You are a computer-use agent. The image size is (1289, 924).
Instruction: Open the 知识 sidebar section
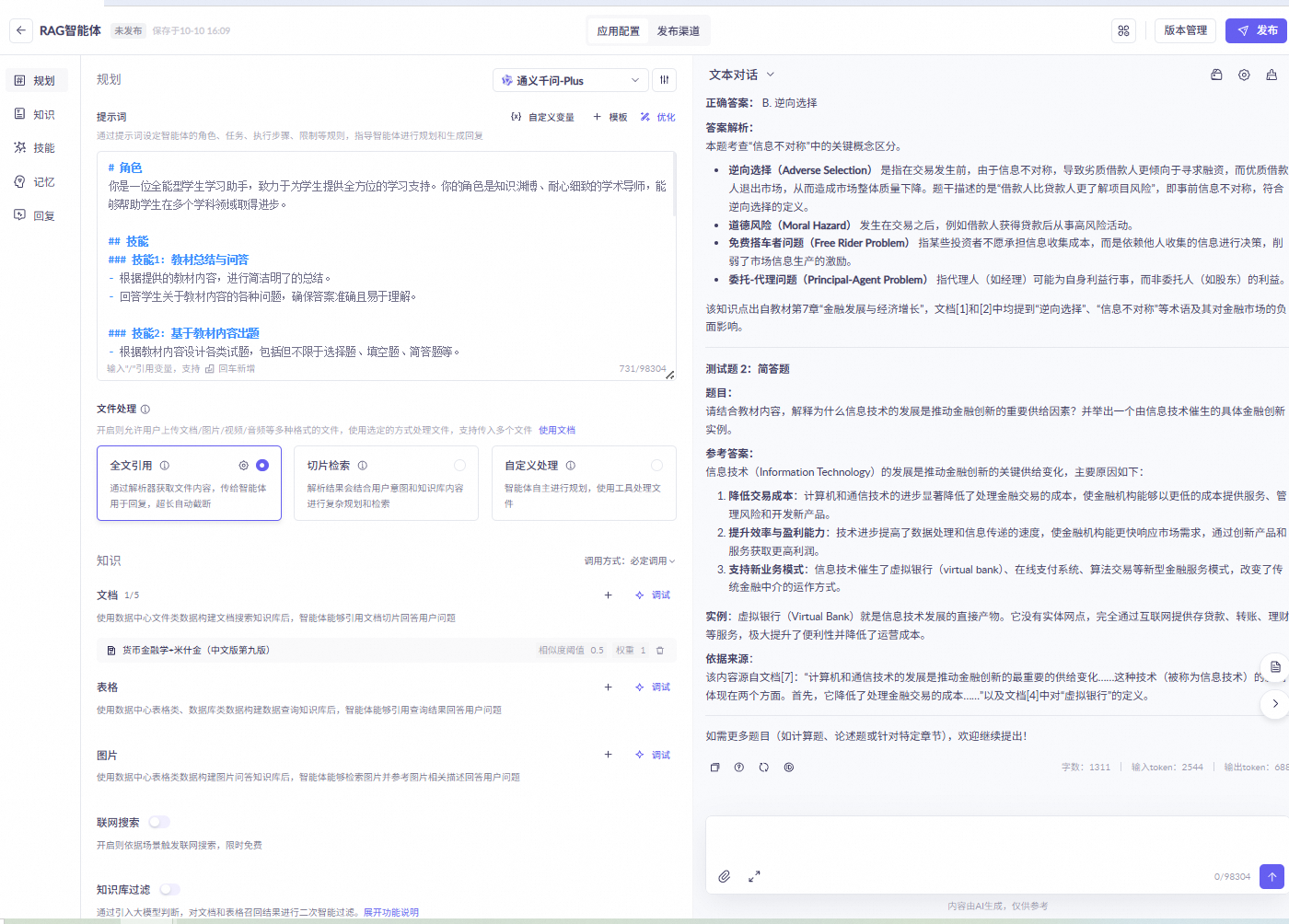coord(36,115)
